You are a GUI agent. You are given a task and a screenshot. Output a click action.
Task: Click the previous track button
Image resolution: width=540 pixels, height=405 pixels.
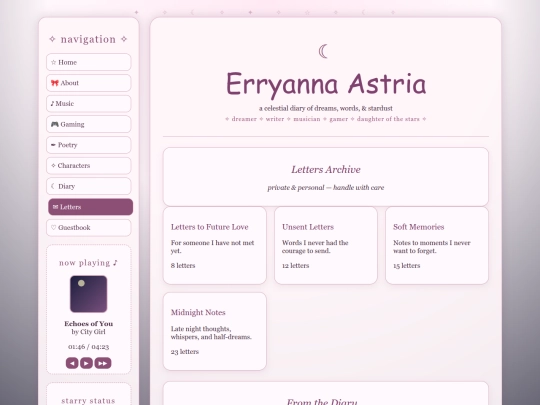pos(72,363)
